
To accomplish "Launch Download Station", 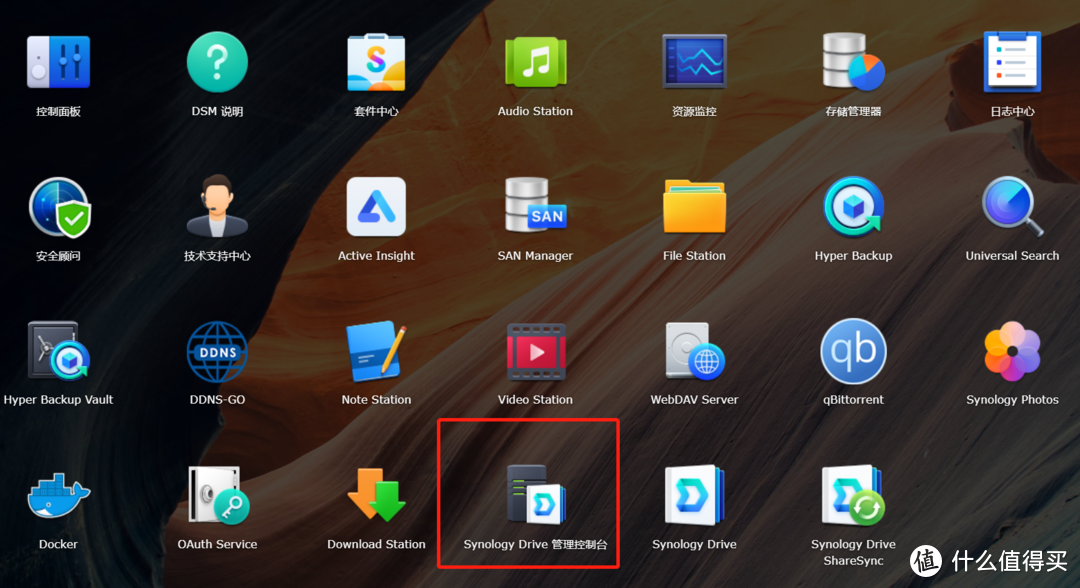I will click(x=376, y=494).
